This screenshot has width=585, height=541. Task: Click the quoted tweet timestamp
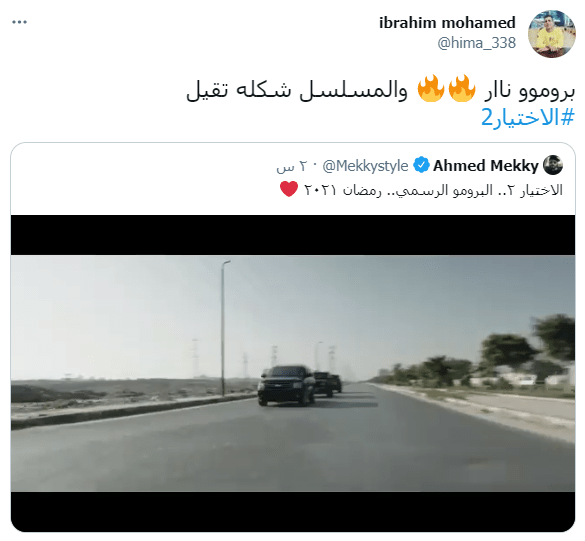(x=293, y=166)
